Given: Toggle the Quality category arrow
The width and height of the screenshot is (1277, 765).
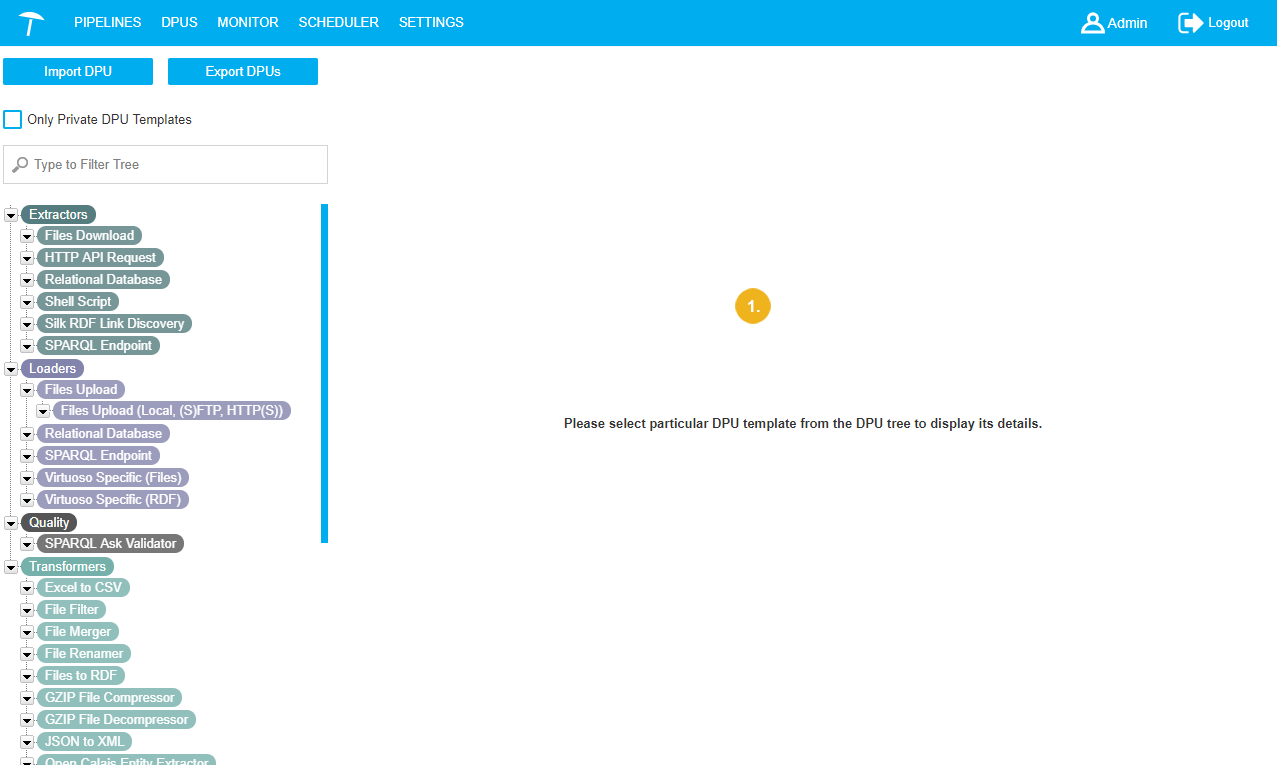Looking at the screenshot, I should (12, 523).
